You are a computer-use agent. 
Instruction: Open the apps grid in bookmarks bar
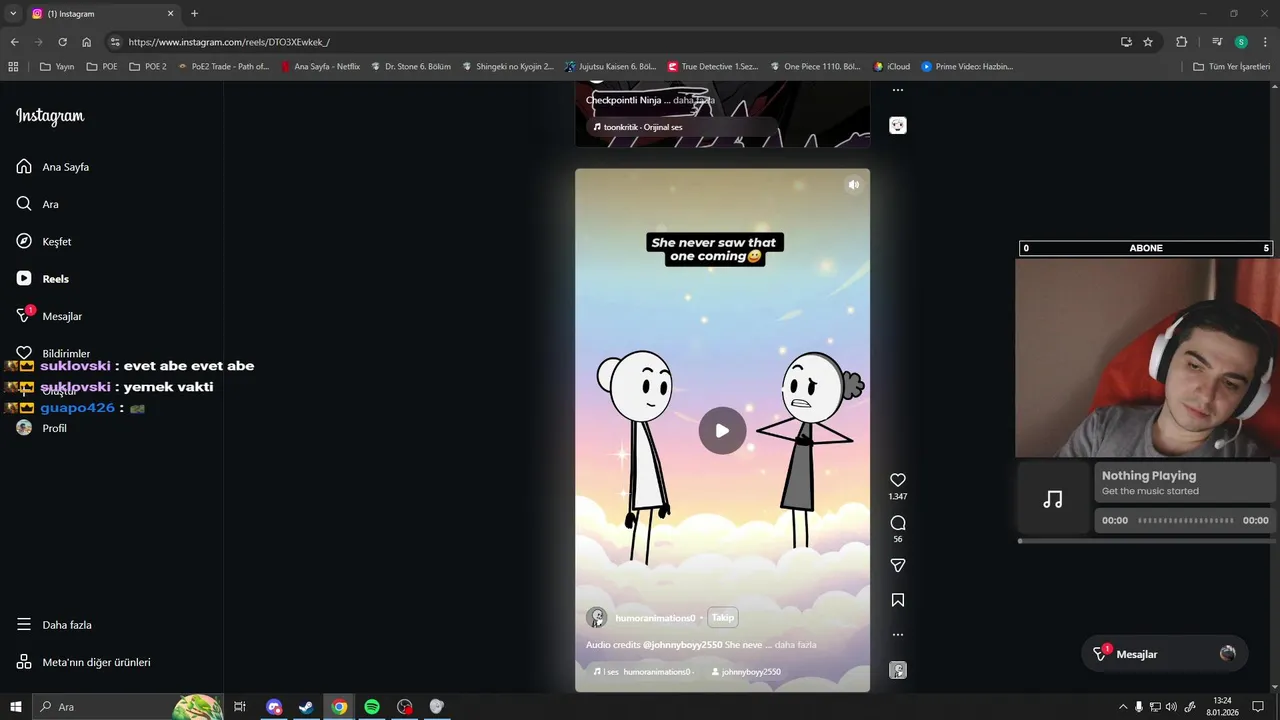13,67
